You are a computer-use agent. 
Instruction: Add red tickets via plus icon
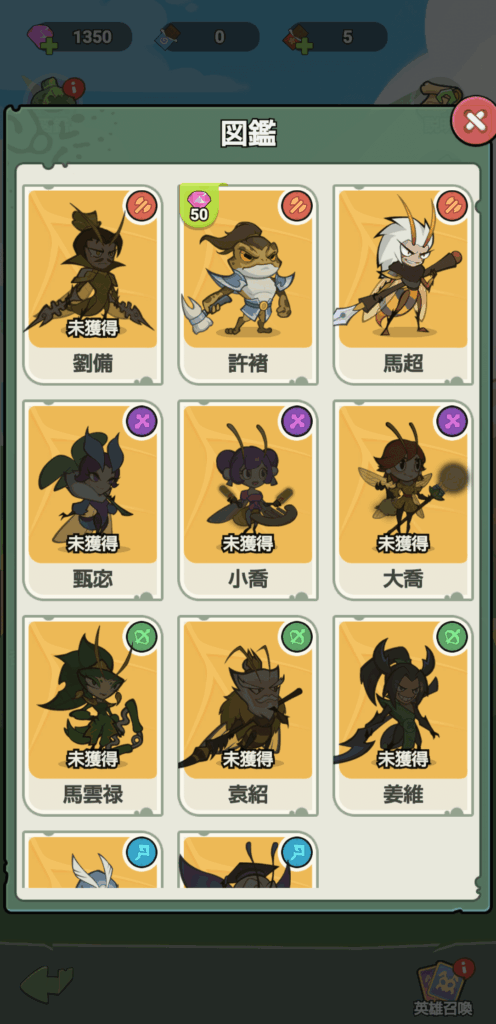[304, 46]
